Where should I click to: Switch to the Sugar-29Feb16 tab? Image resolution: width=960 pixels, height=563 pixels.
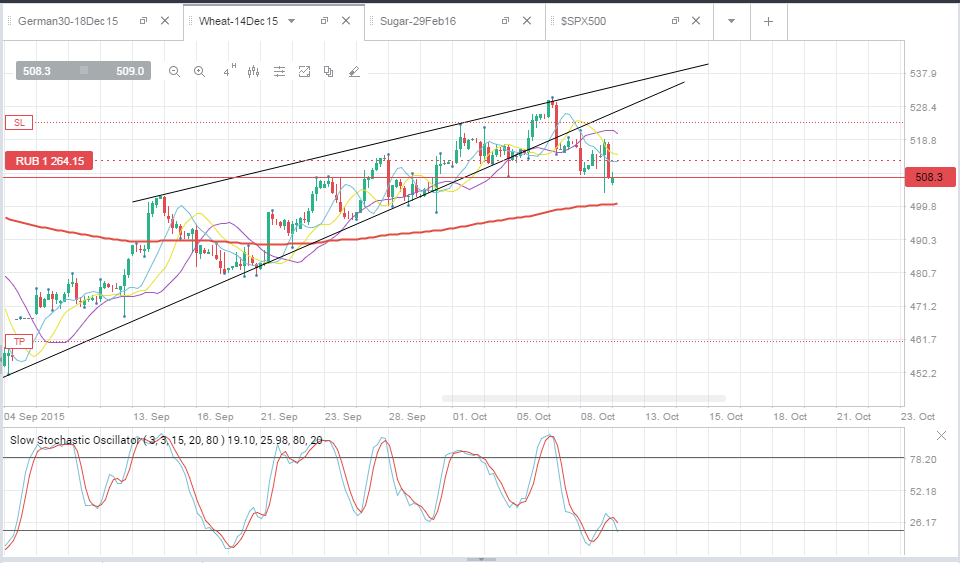point(418,21)
